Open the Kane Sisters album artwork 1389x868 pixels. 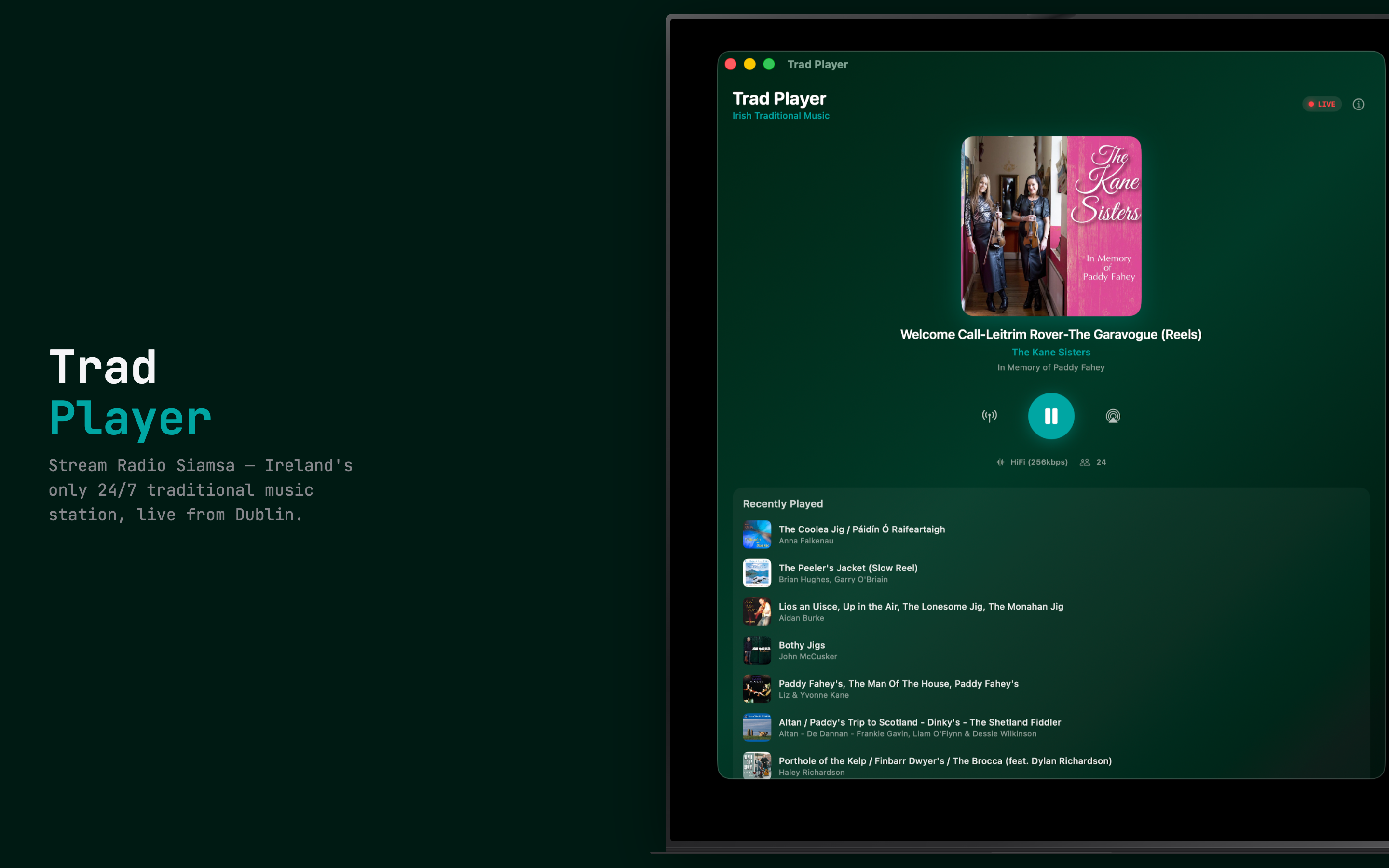pyautogui.click(x=1051, y=226)
